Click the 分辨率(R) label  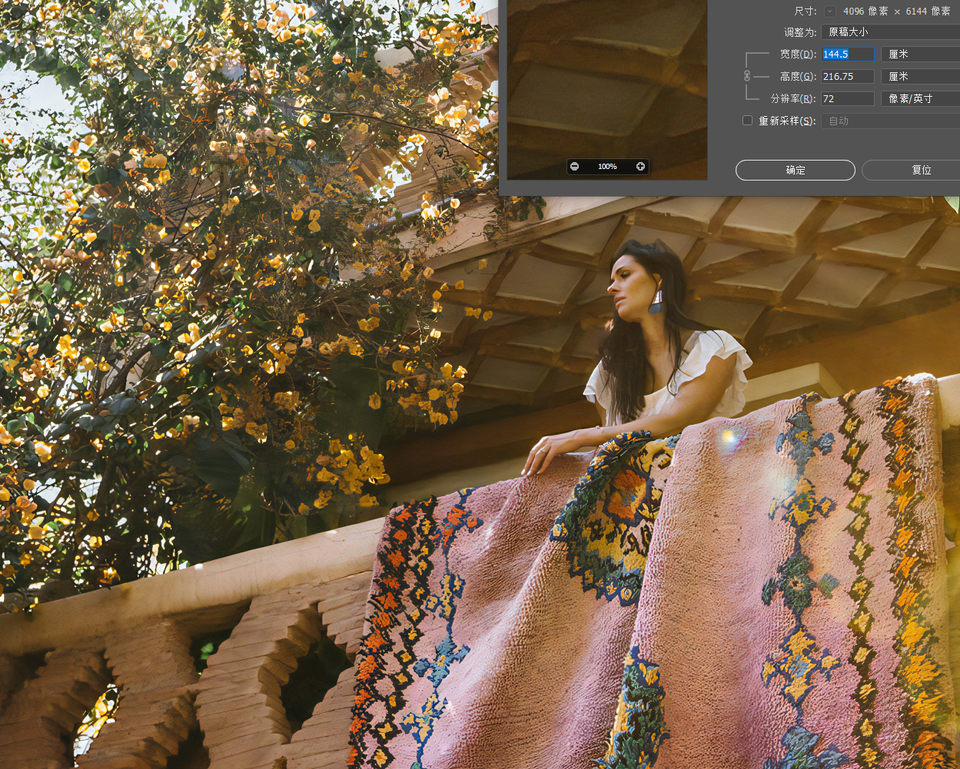tap(792, 98)
